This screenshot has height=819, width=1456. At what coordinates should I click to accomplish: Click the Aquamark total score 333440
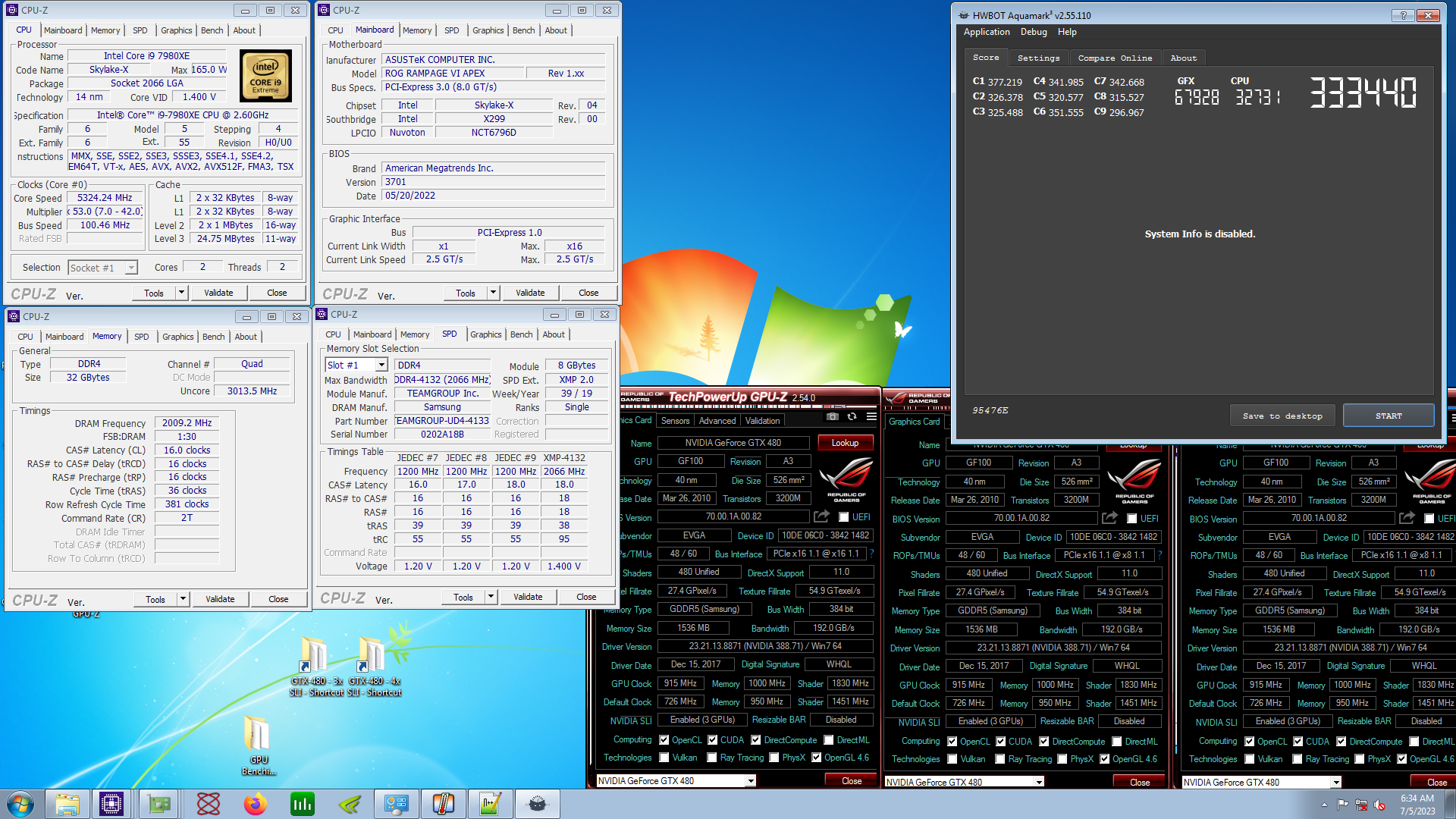coord(1363,93)
